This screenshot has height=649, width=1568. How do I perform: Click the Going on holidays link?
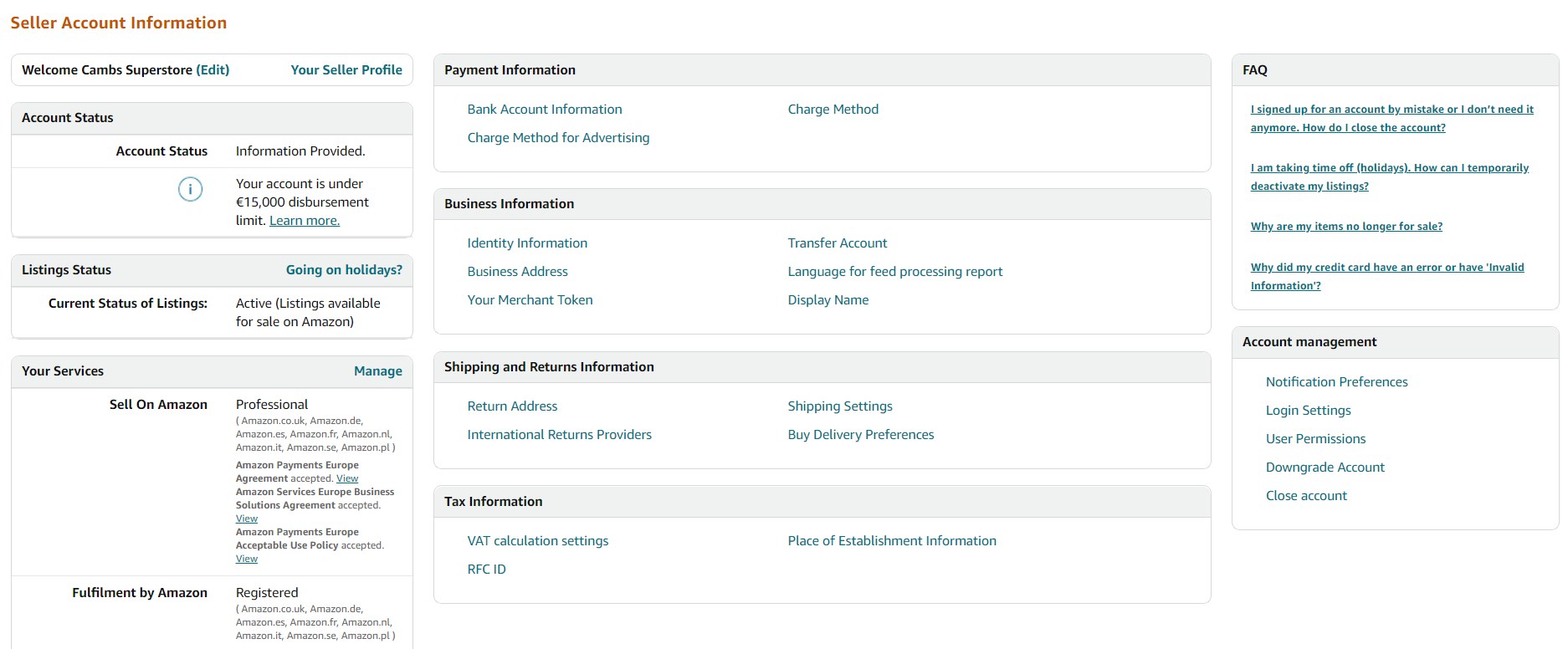344,270
